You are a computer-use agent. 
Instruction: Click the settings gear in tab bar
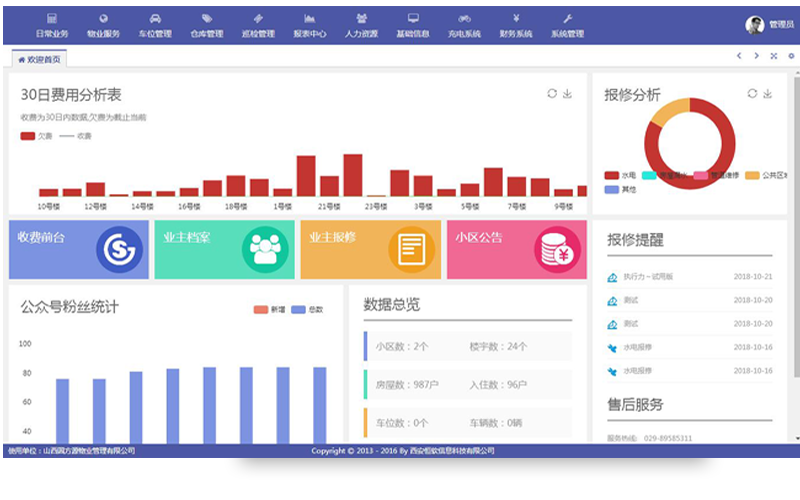[790, 56]
